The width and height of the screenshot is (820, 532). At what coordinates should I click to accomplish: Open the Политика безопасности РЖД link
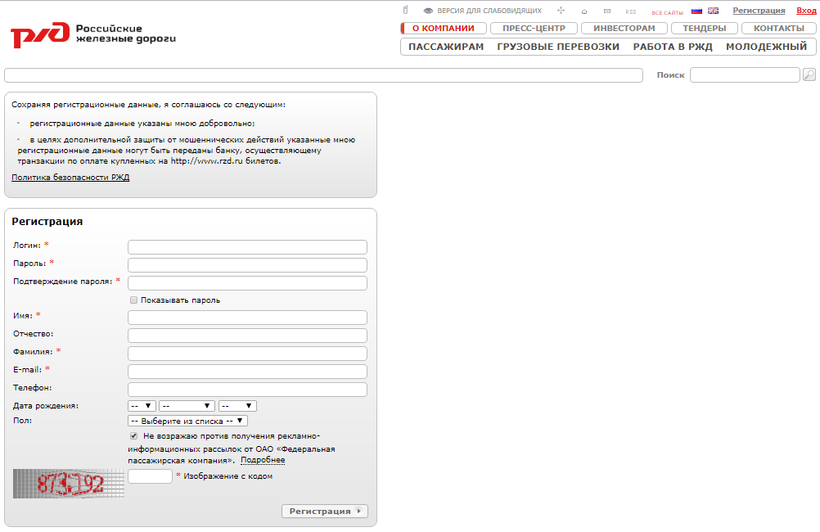tap(70, 178)
